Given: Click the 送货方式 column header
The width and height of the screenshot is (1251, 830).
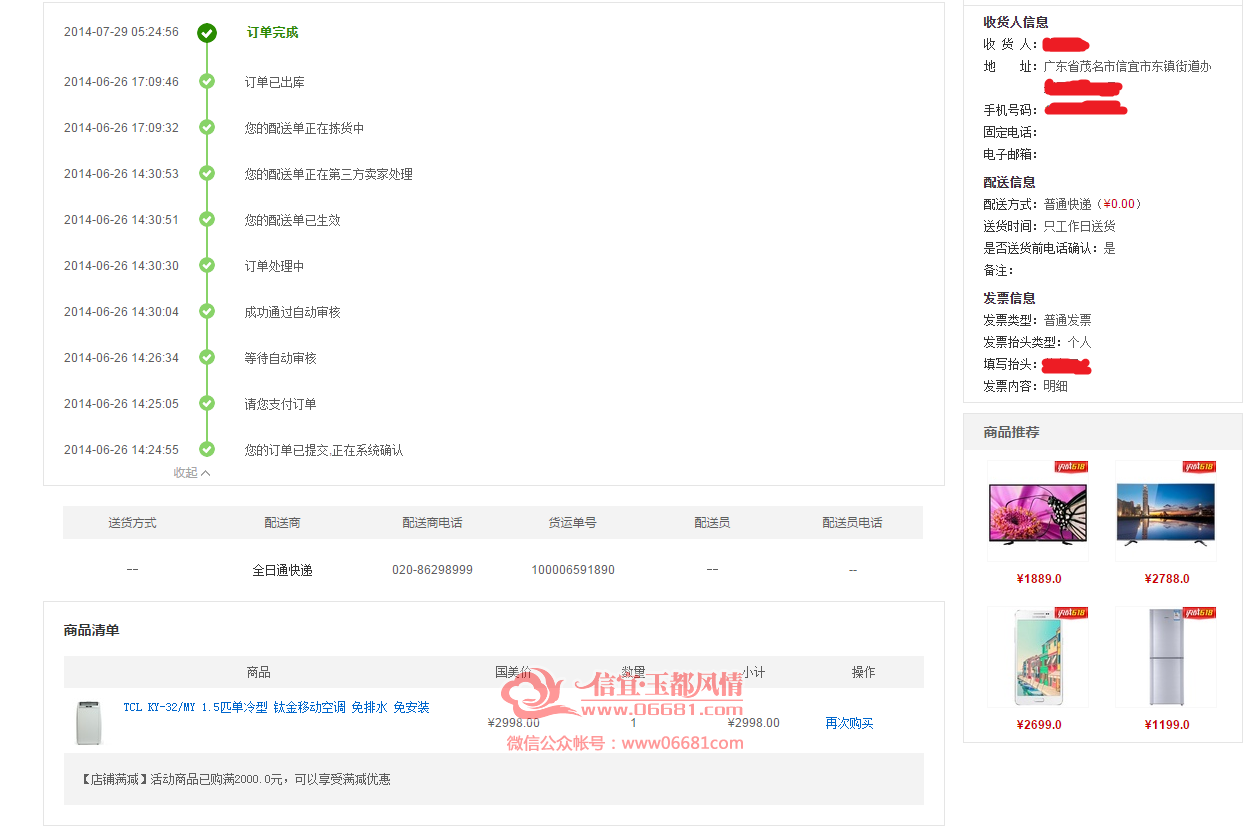Looking at the screenshot, I should pos(133,523).
